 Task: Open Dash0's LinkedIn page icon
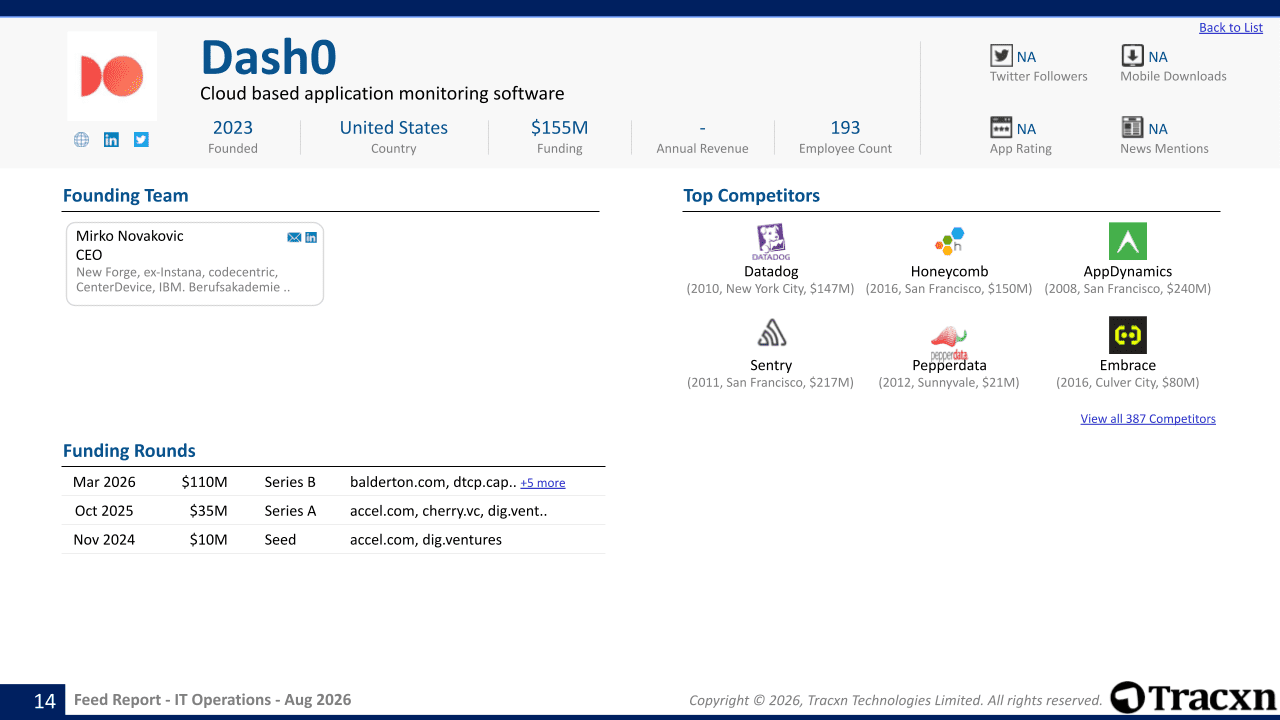click(x=111, y=140)
